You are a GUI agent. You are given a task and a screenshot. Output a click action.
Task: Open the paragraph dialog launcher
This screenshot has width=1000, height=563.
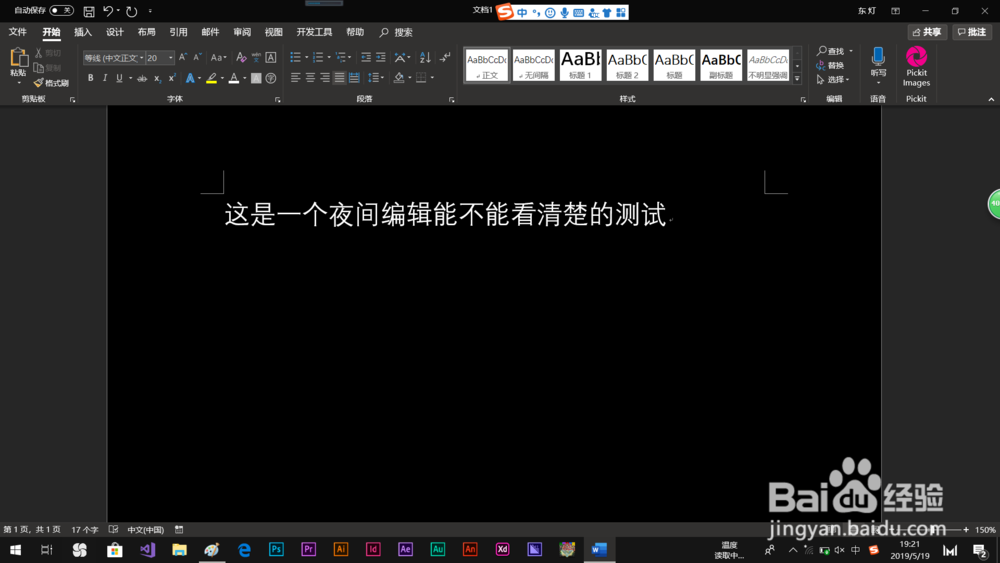[x=452, y=99]
